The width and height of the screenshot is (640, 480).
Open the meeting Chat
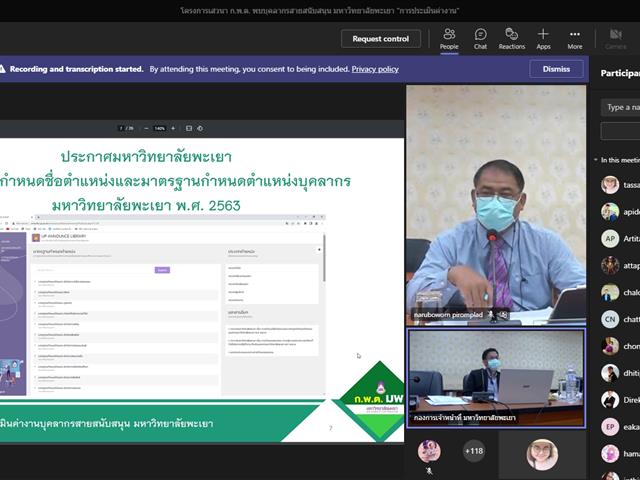(x=480, y=39)
